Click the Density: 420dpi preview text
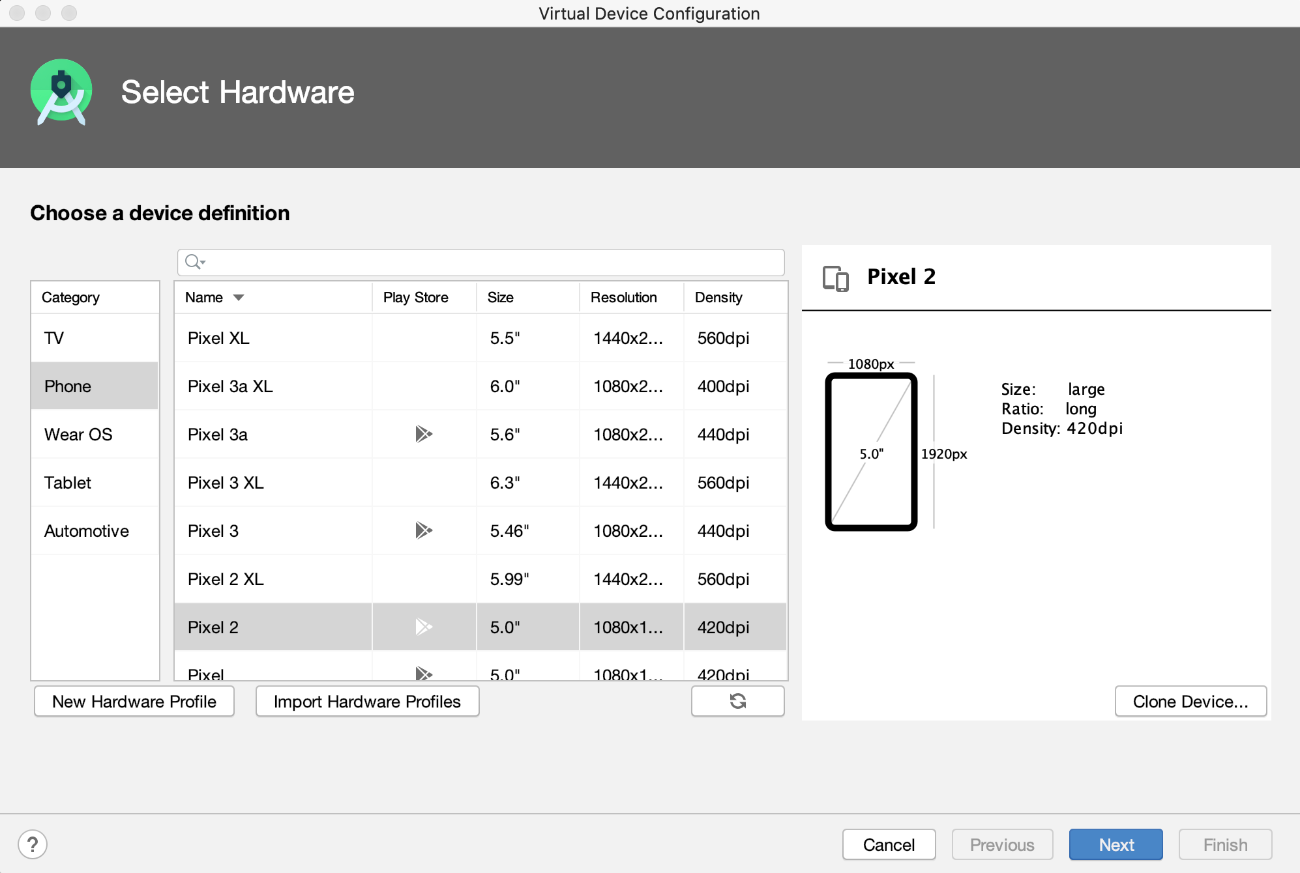This screenshot has width=1300, height=873. [1062, 428]
